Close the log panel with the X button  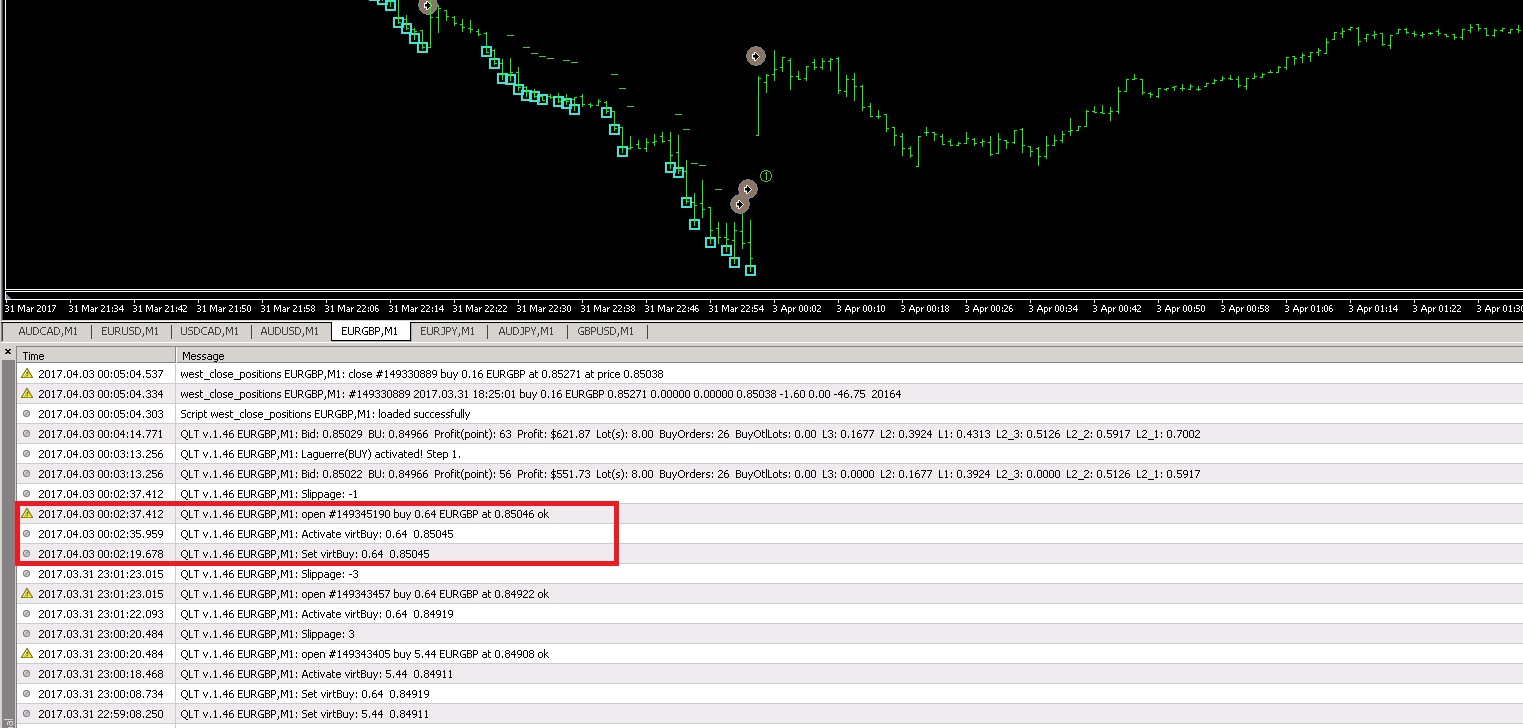click(x=8, y=352)
